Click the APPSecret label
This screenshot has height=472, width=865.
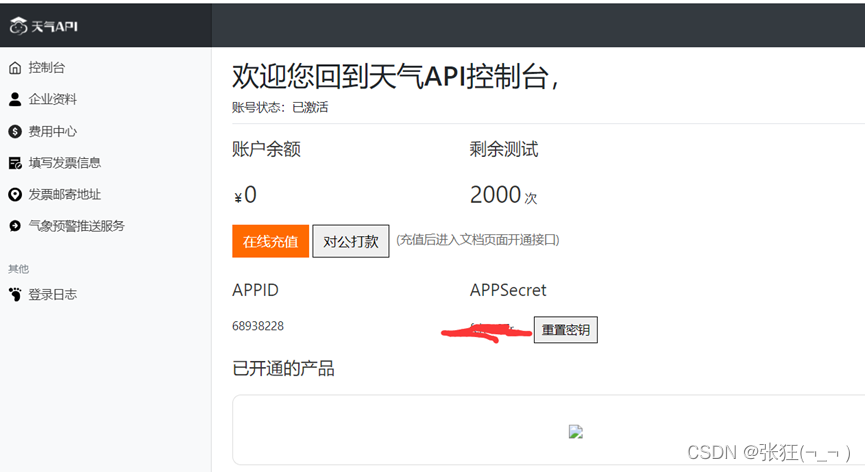point(508,290)
